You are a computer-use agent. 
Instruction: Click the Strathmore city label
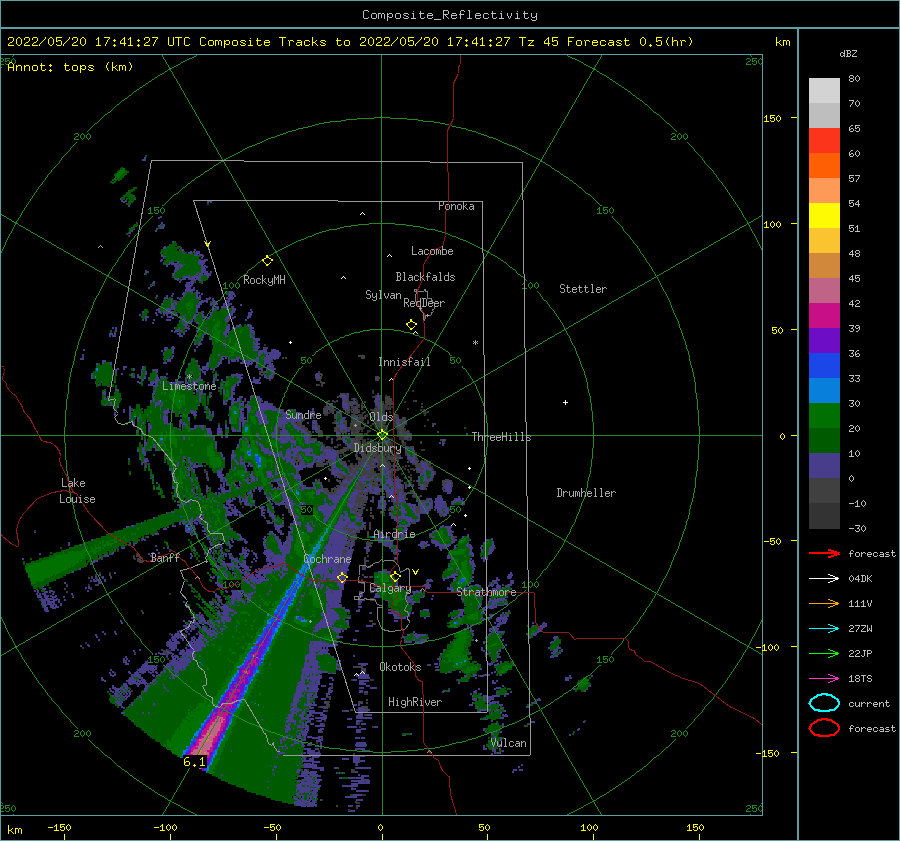click(486, 592)
